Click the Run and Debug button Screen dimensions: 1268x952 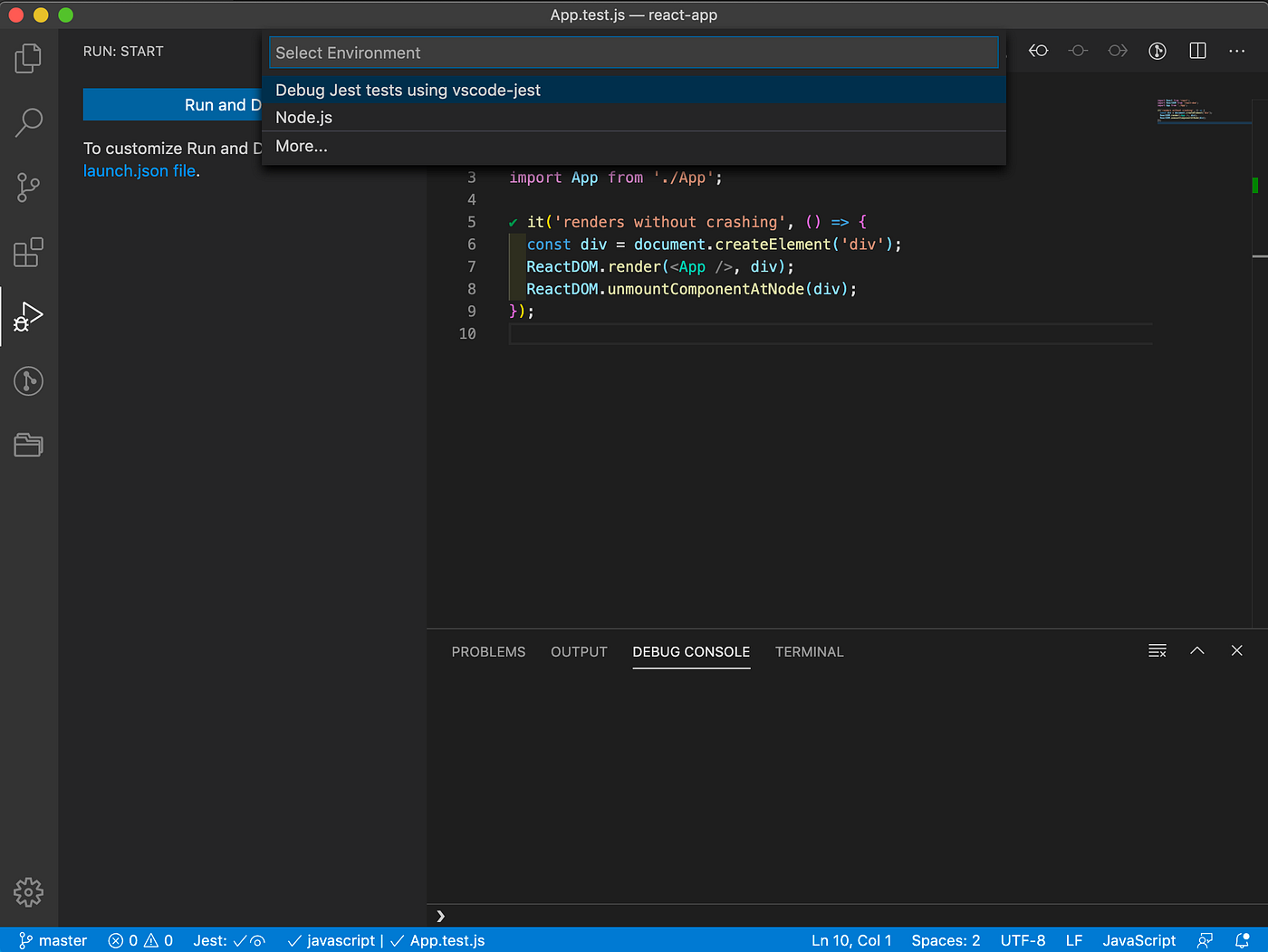(173, 105)
